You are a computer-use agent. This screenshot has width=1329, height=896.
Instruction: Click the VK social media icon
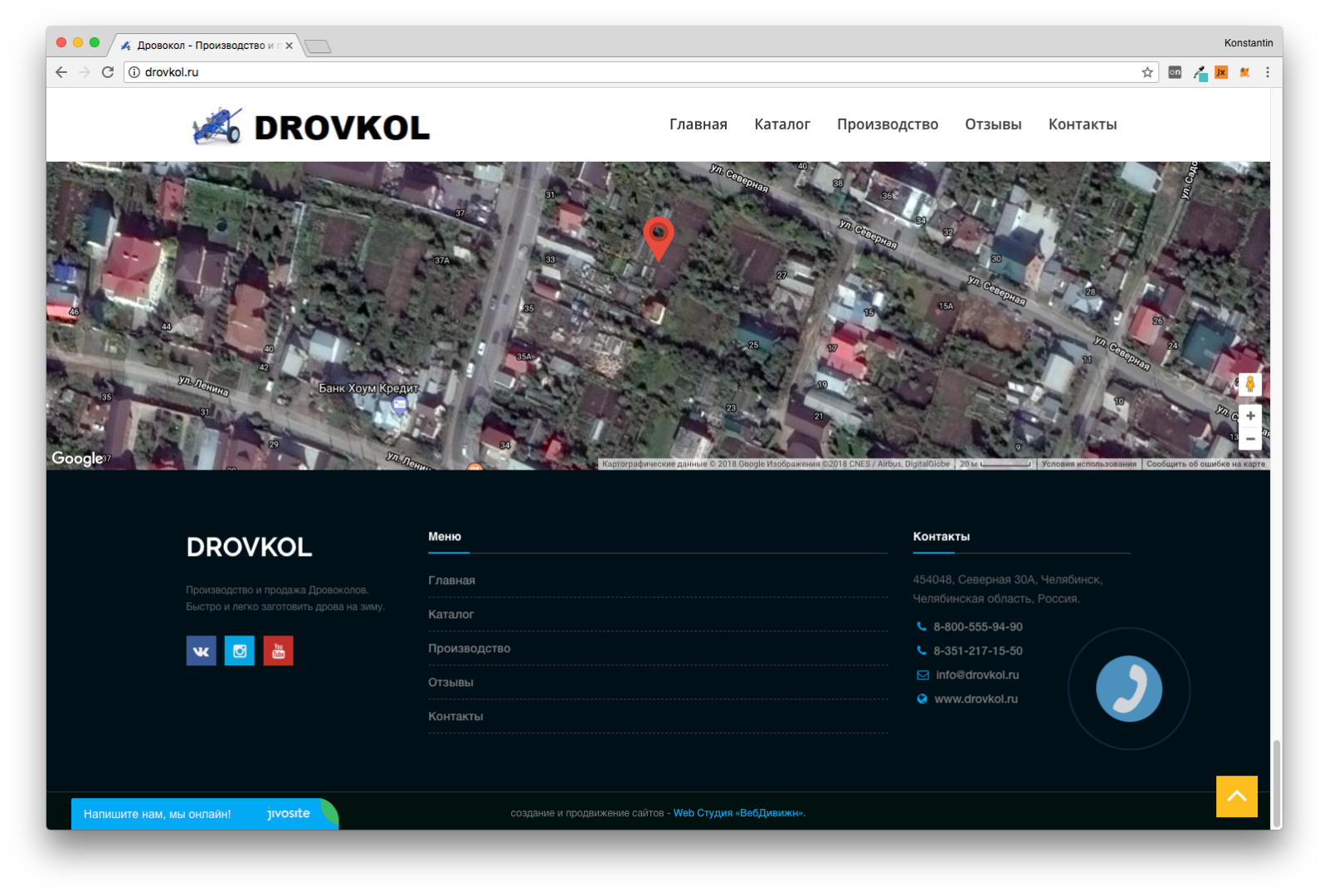pos(201,651)
